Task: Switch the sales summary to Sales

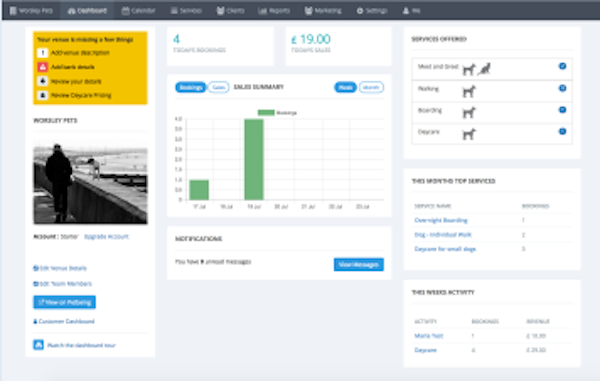Action: 218,87
